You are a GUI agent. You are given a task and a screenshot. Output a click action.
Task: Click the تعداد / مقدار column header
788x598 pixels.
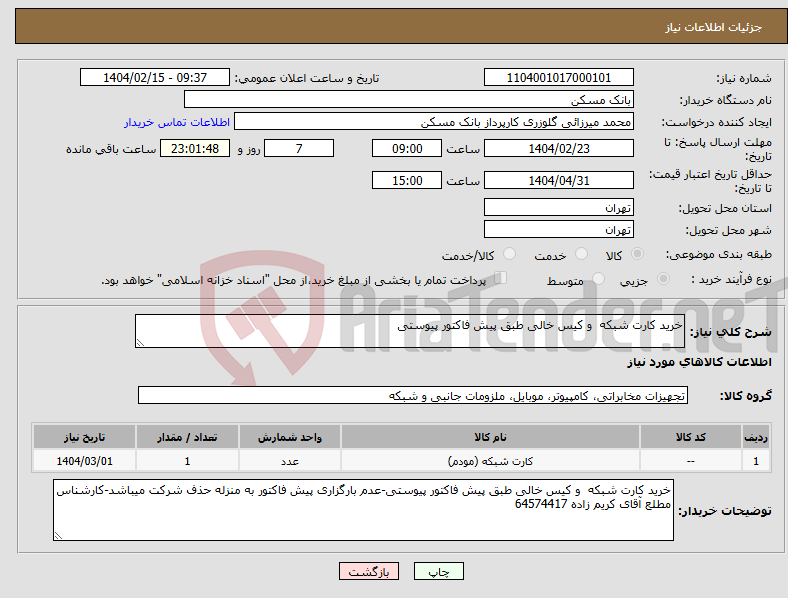pyautogui.click(x=187, y=437)
